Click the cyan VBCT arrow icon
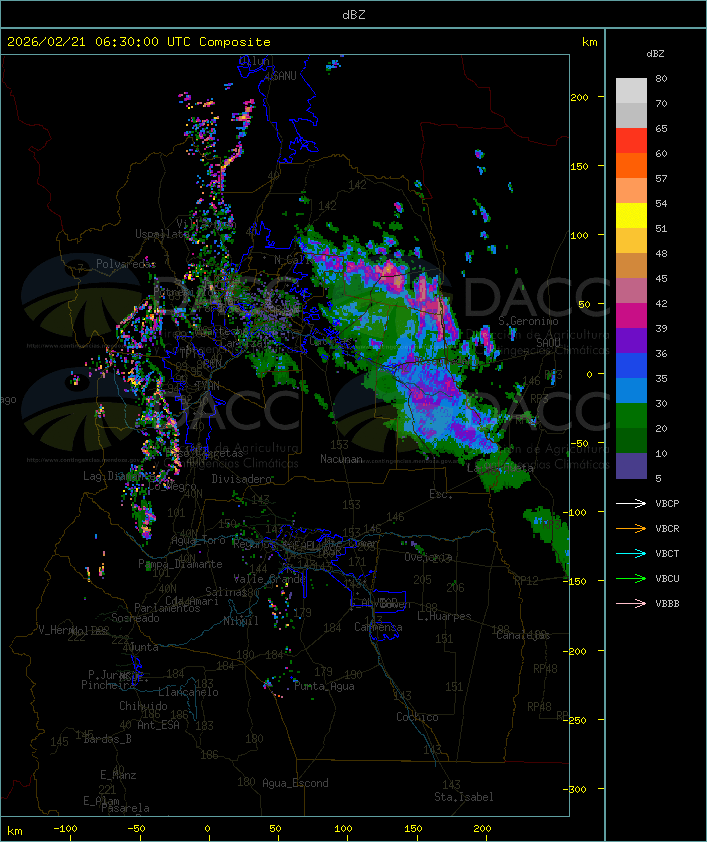Image resolution: width=707 pixels, height=842 pixels. pos(631,553)
